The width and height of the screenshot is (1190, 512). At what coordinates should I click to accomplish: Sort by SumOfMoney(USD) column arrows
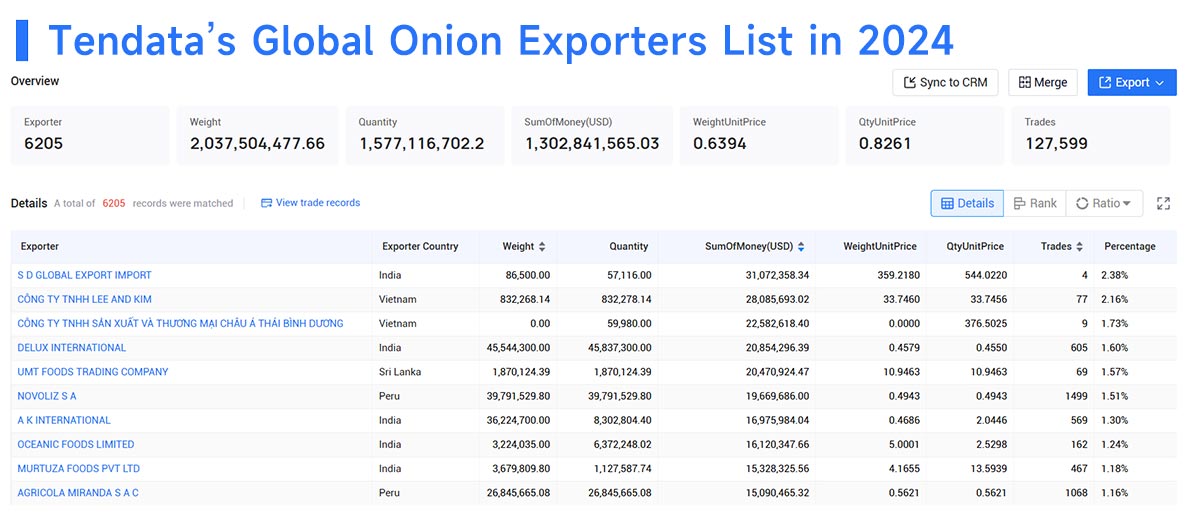(x=801, y=247)
